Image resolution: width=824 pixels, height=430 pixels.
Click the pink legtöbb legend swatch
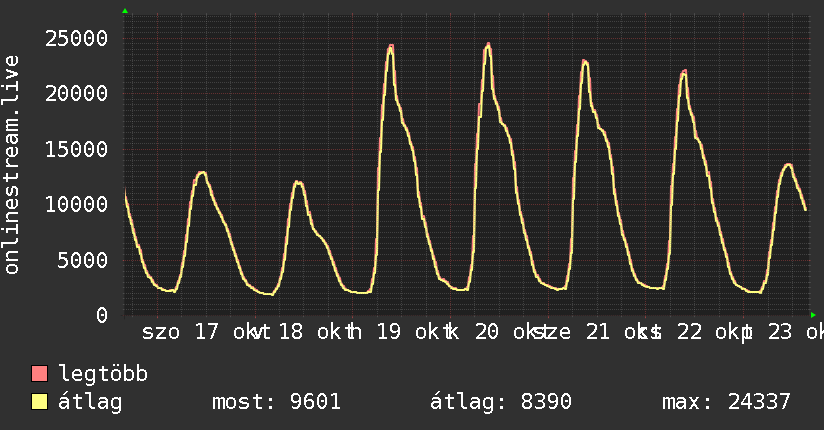[39, 374]
